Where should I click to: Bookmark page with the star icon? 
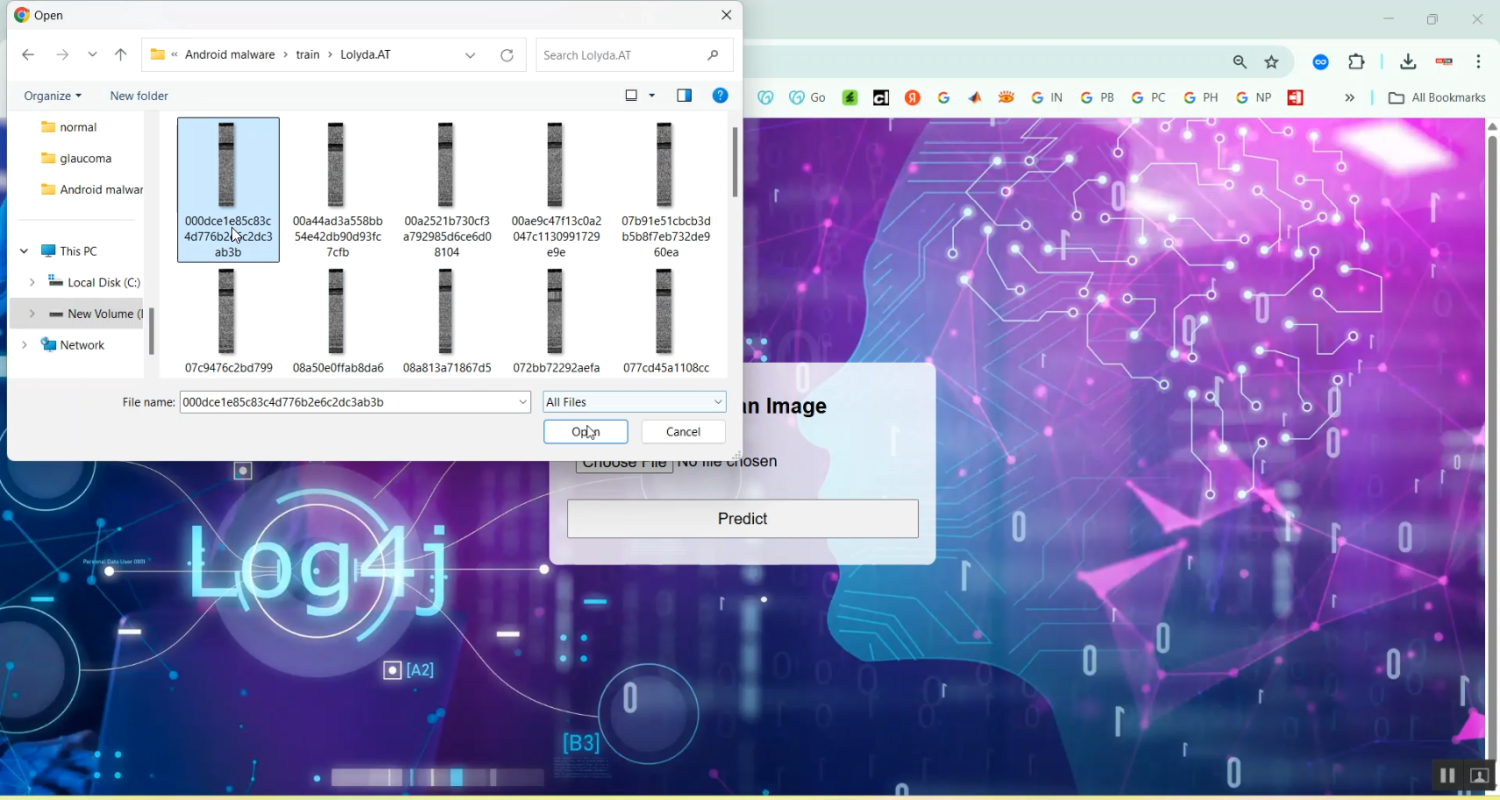pos(1271,62)
